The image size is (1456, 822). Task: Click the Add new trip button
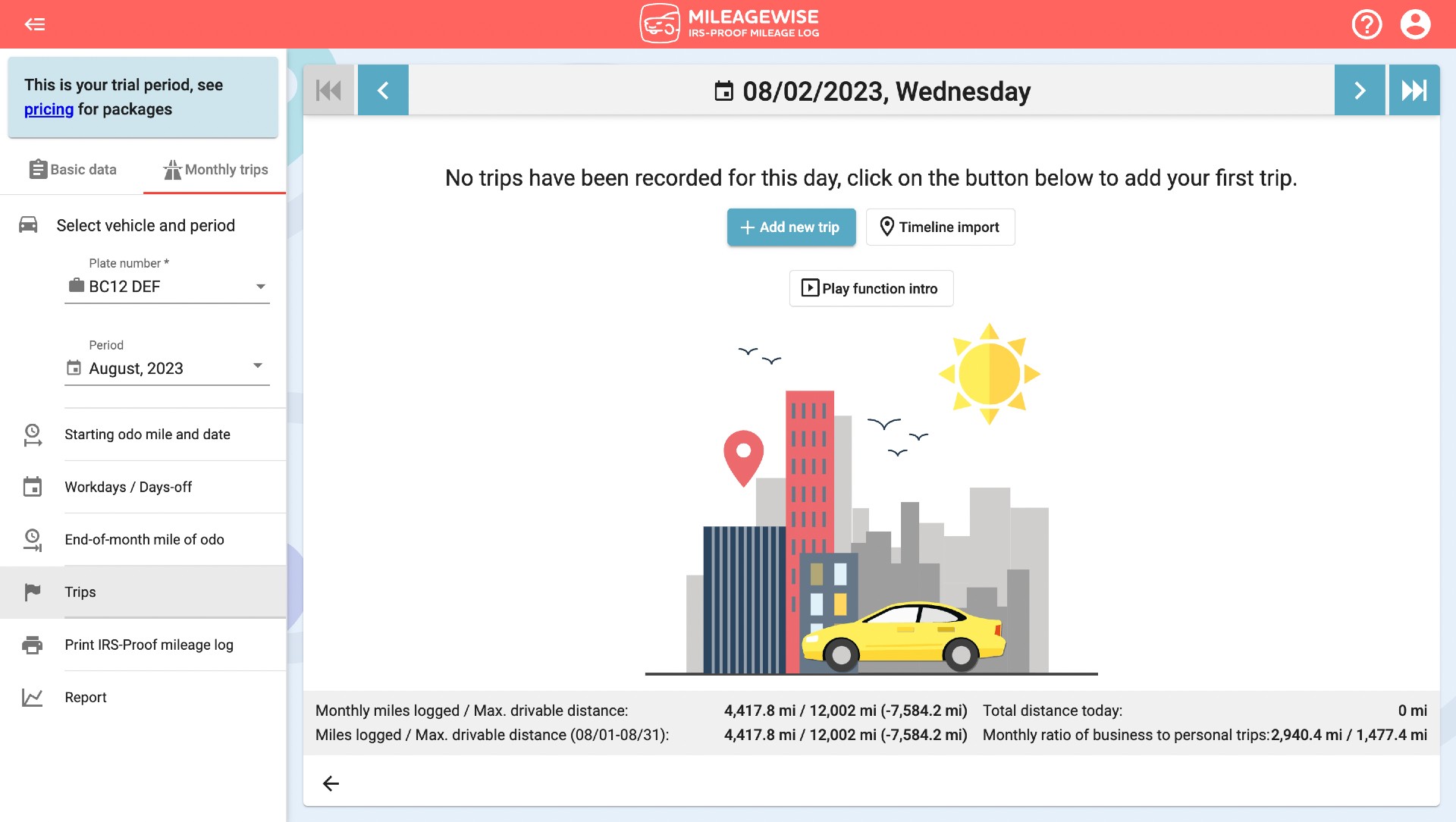791,226
